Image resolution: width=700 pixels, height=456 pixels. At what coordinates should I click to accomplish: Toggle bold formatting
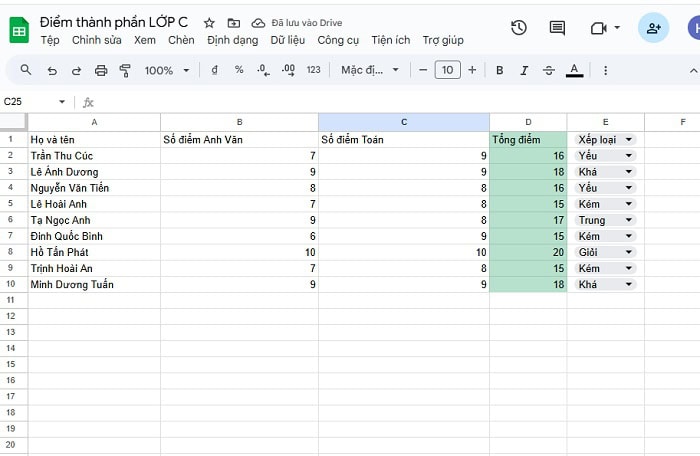499,70
